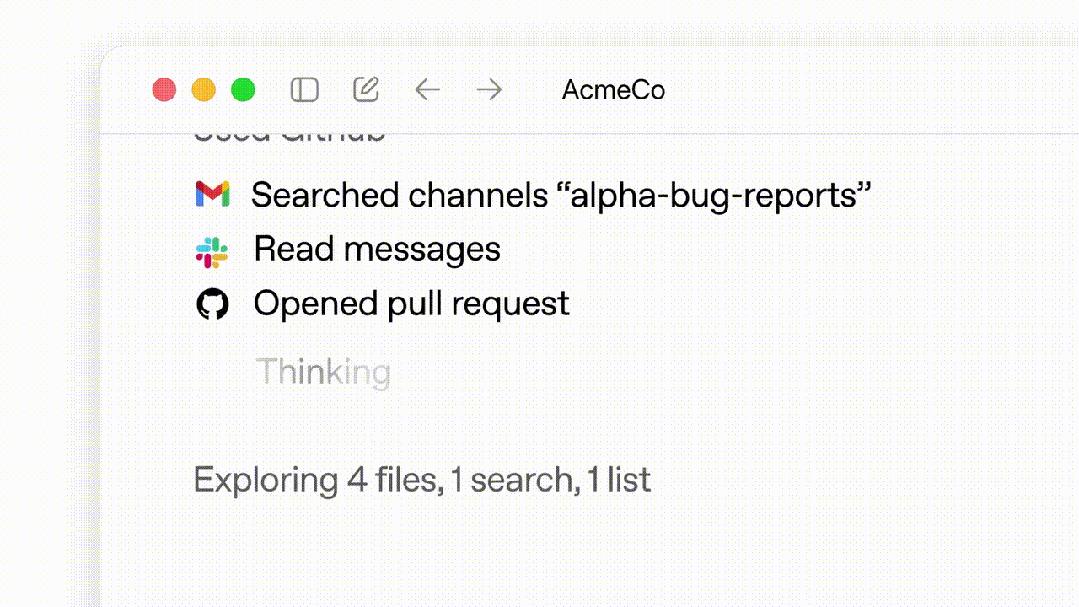This screenshot has height=607, width=1079.
Task: Close the window with the red button
Action: coord(164,90)
